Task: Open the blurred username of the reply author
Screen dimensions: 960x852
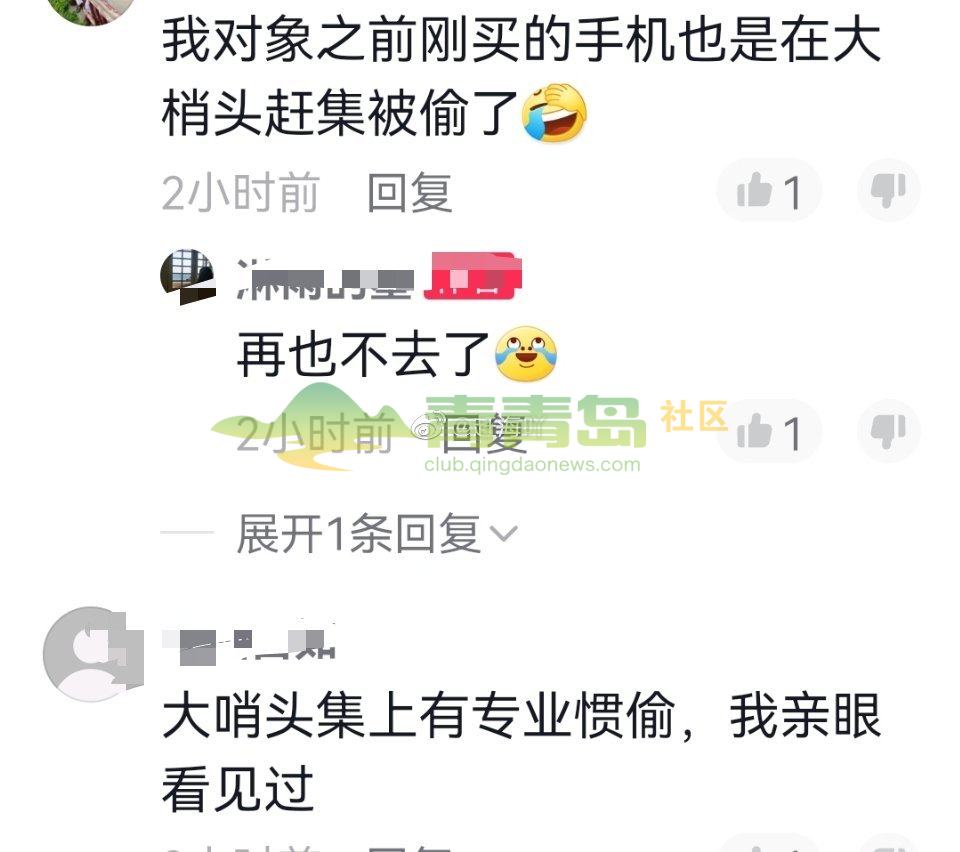Action: pyautogui.click(x=325, y=279)
